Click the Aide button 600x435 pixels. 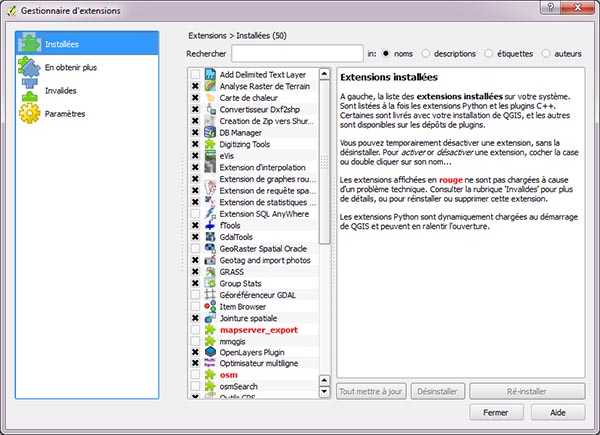558,411
